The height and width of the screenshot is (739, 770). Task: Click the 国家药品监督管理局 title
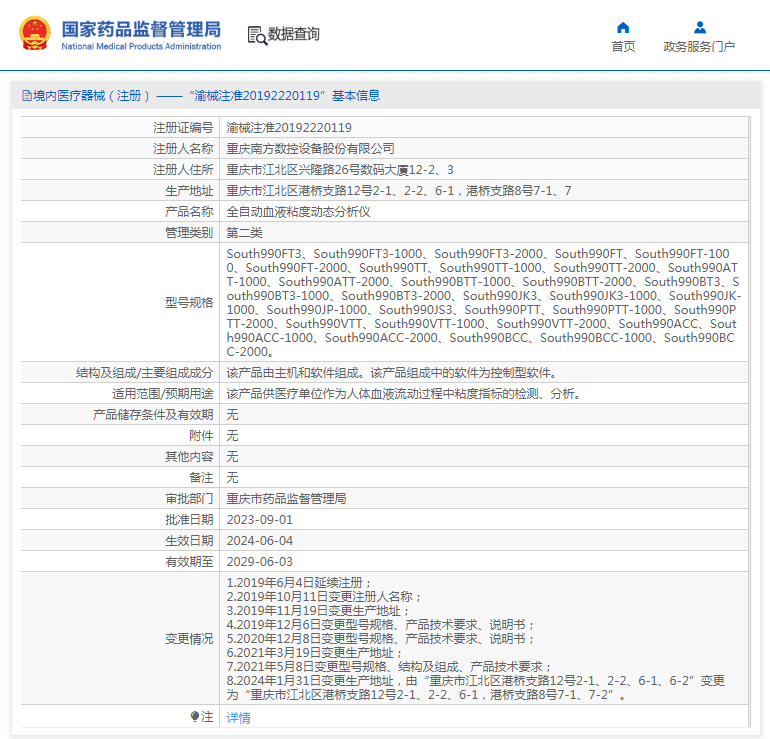click(141, 29)
